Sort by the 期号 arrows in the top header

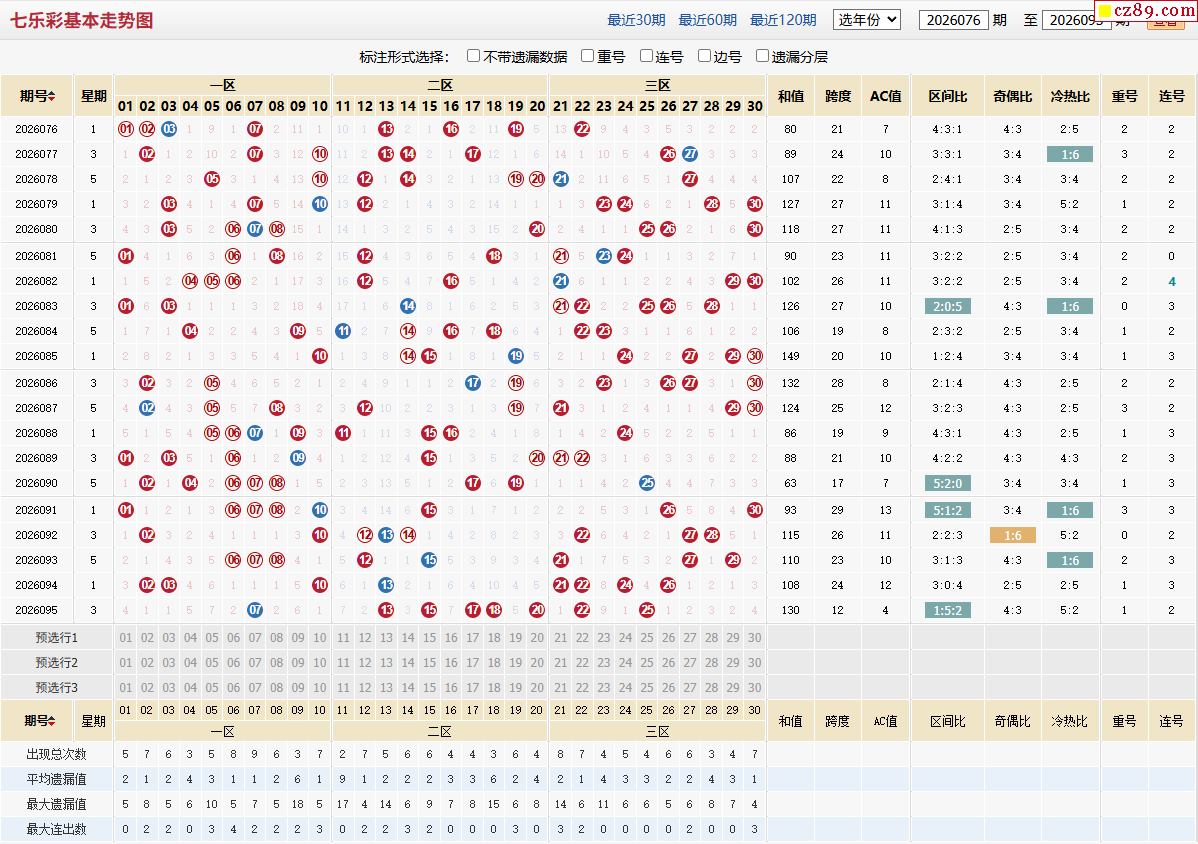51,96
